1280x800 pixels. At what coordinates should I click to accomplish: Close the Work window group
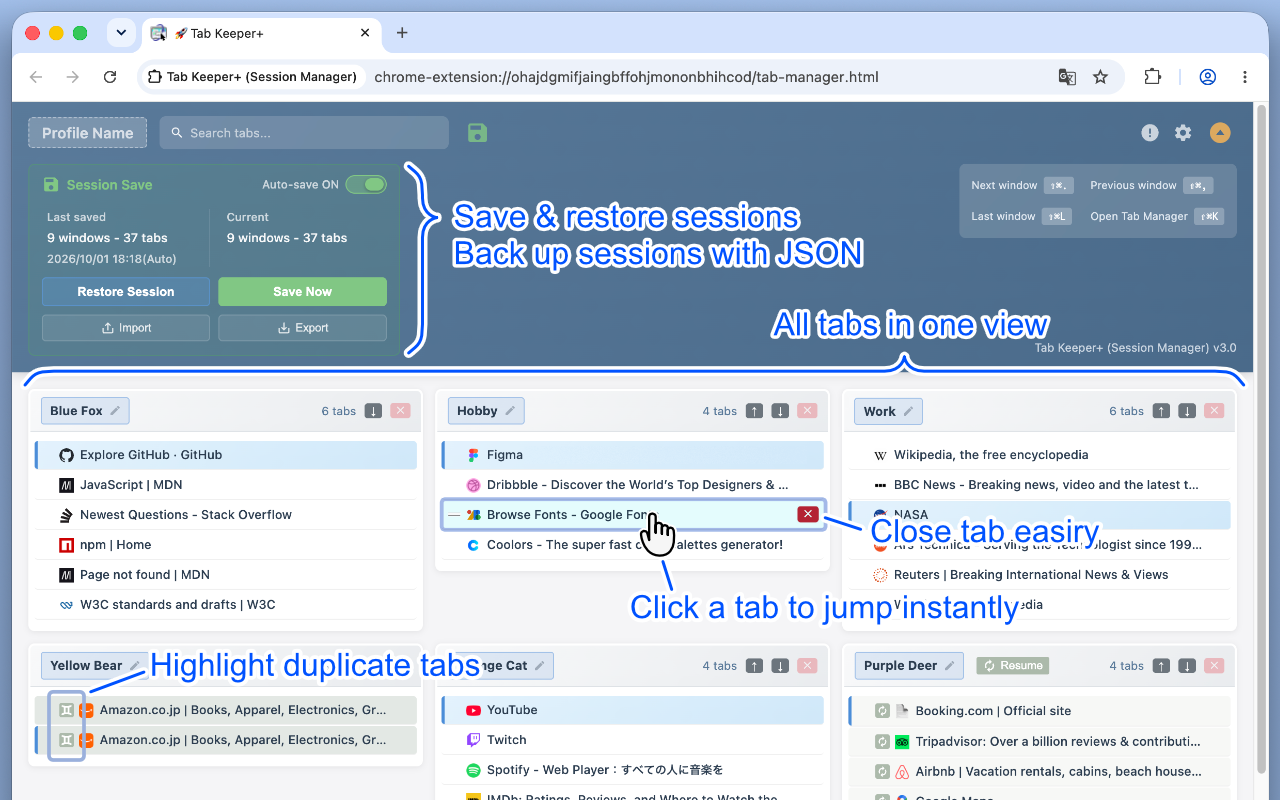[1214, 411]
